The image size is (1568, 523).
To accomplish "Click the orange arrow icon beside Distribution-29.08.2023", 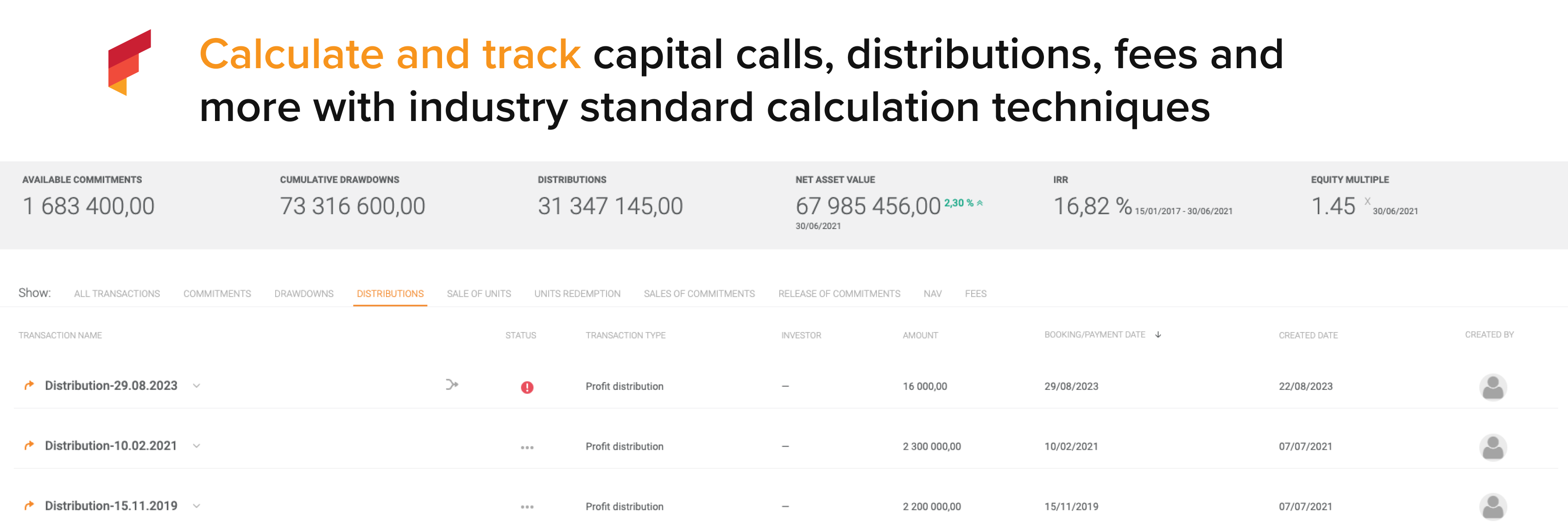I will coord(29,385).
